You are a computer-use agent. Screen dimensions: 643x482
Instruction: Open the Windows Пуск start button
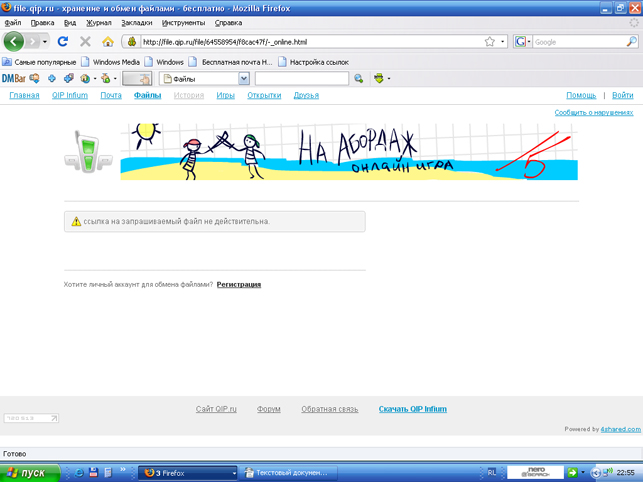(x=30, y=473)
